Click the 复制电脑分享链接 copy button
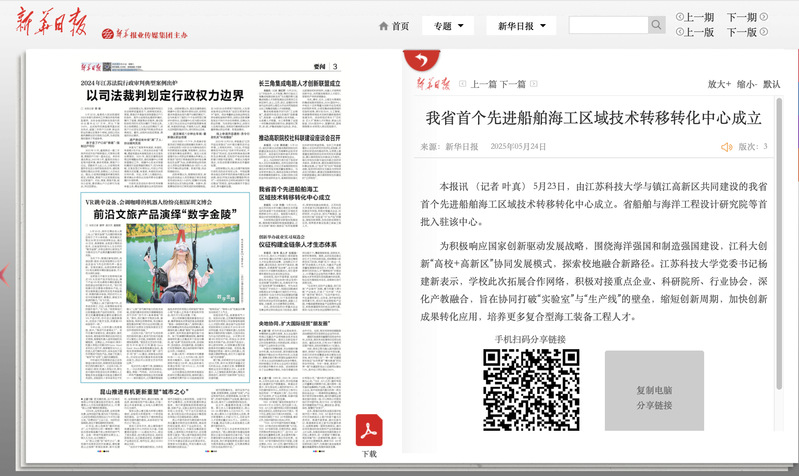 654,397
